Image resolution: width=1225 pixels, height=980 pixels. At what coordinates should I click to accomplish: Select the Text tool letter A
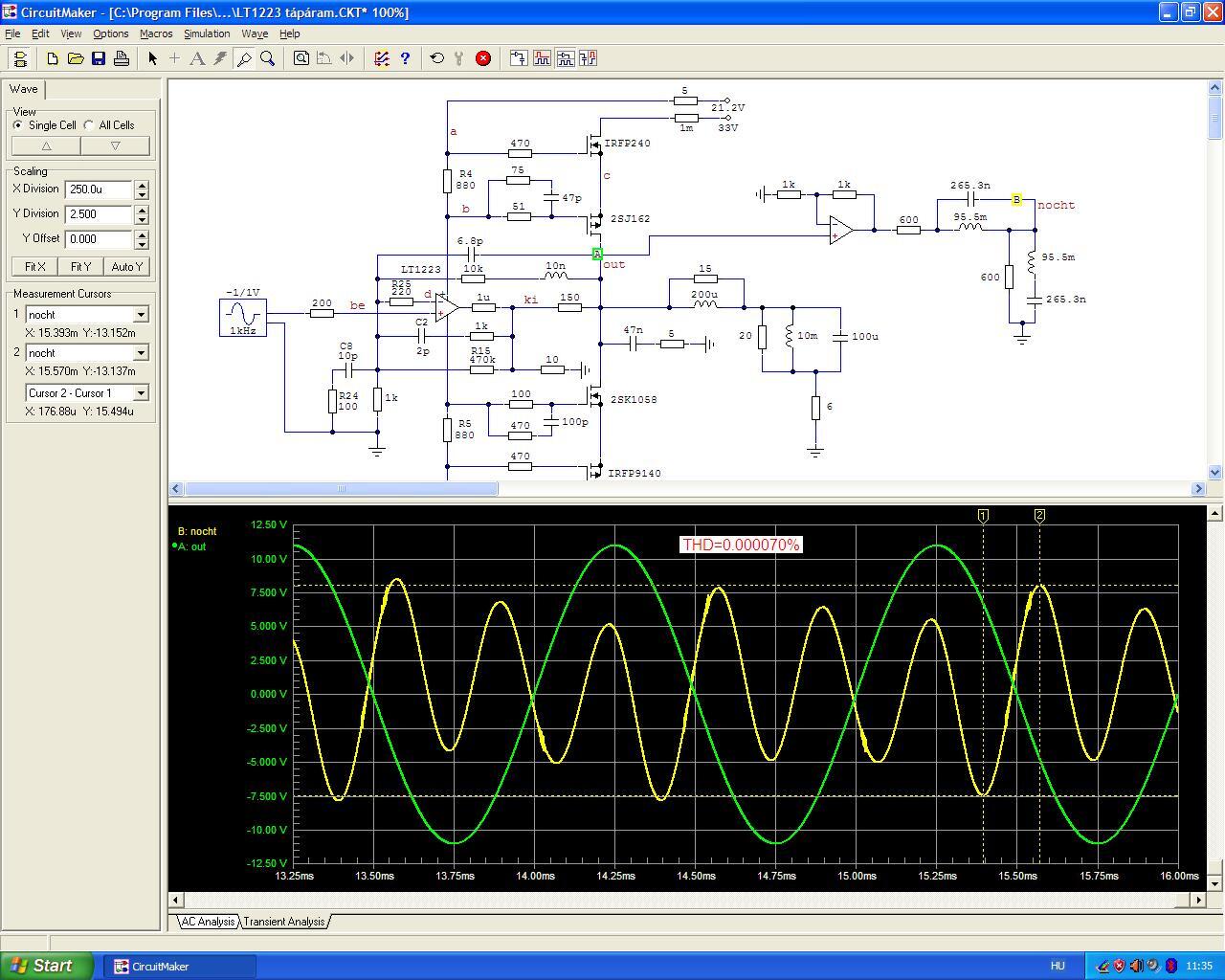tap(197, 58)
